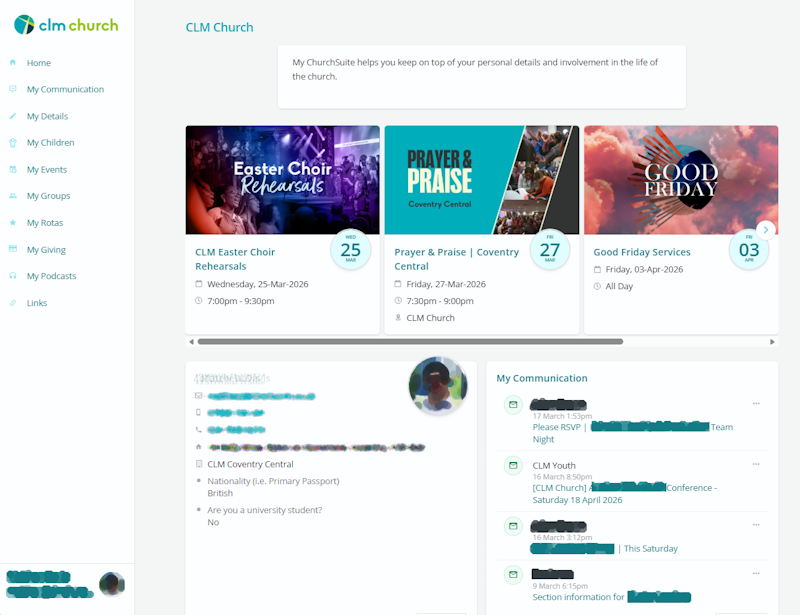
Task: Click Prayer & Praise event banner image
Action: pyautogui.click(x=482, y=180)
